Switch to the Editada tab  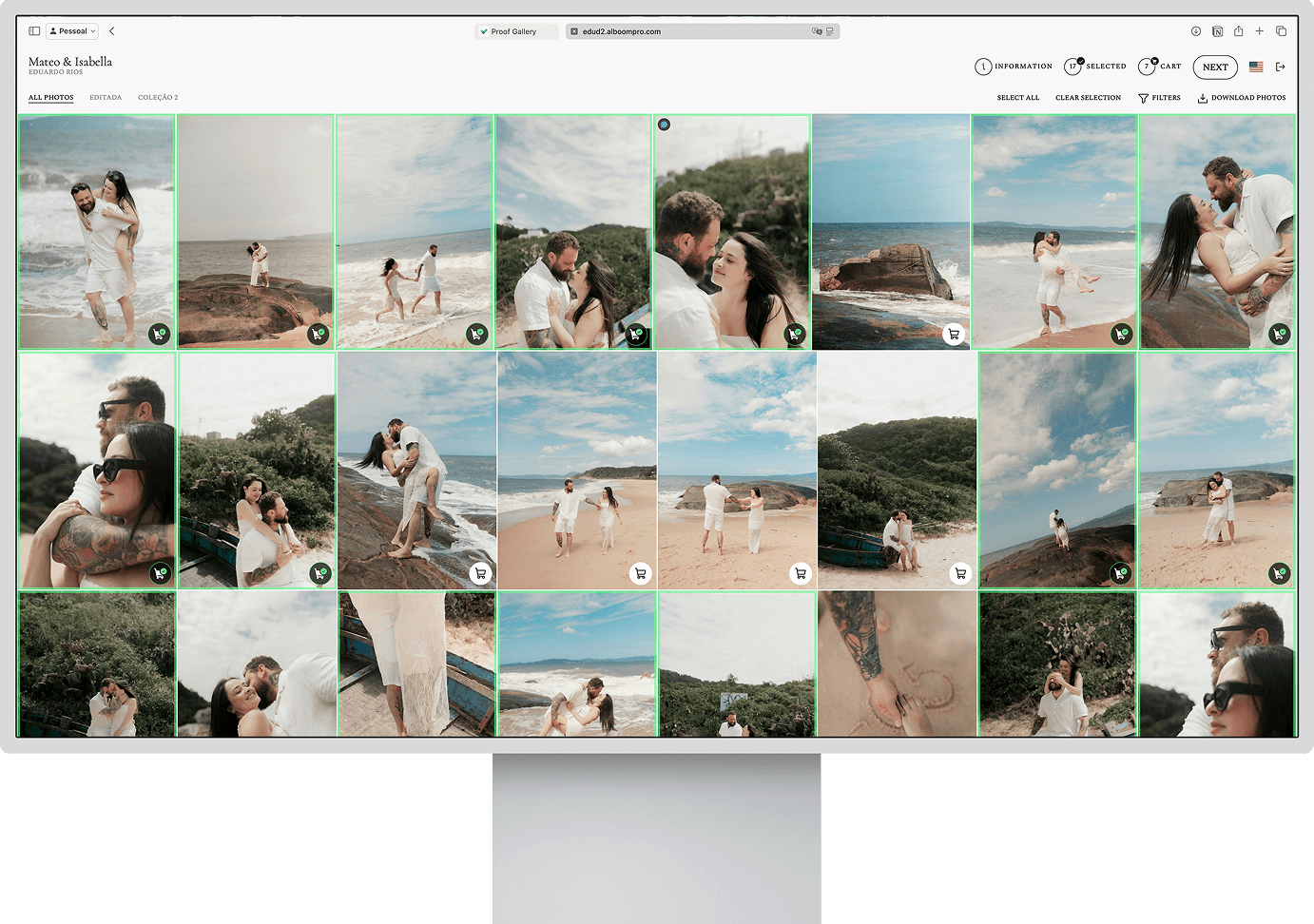pos(106,98)
